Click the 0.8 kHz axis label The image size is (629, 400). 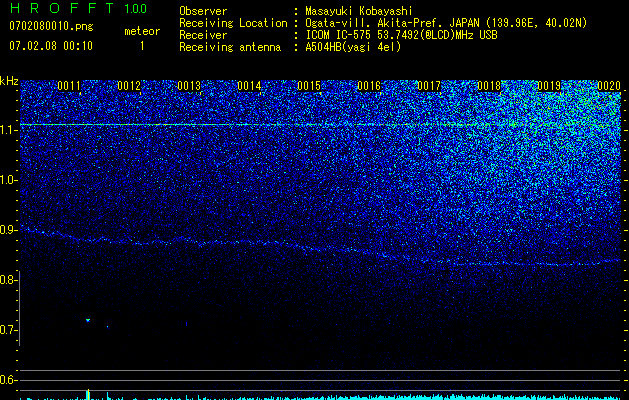8,280
